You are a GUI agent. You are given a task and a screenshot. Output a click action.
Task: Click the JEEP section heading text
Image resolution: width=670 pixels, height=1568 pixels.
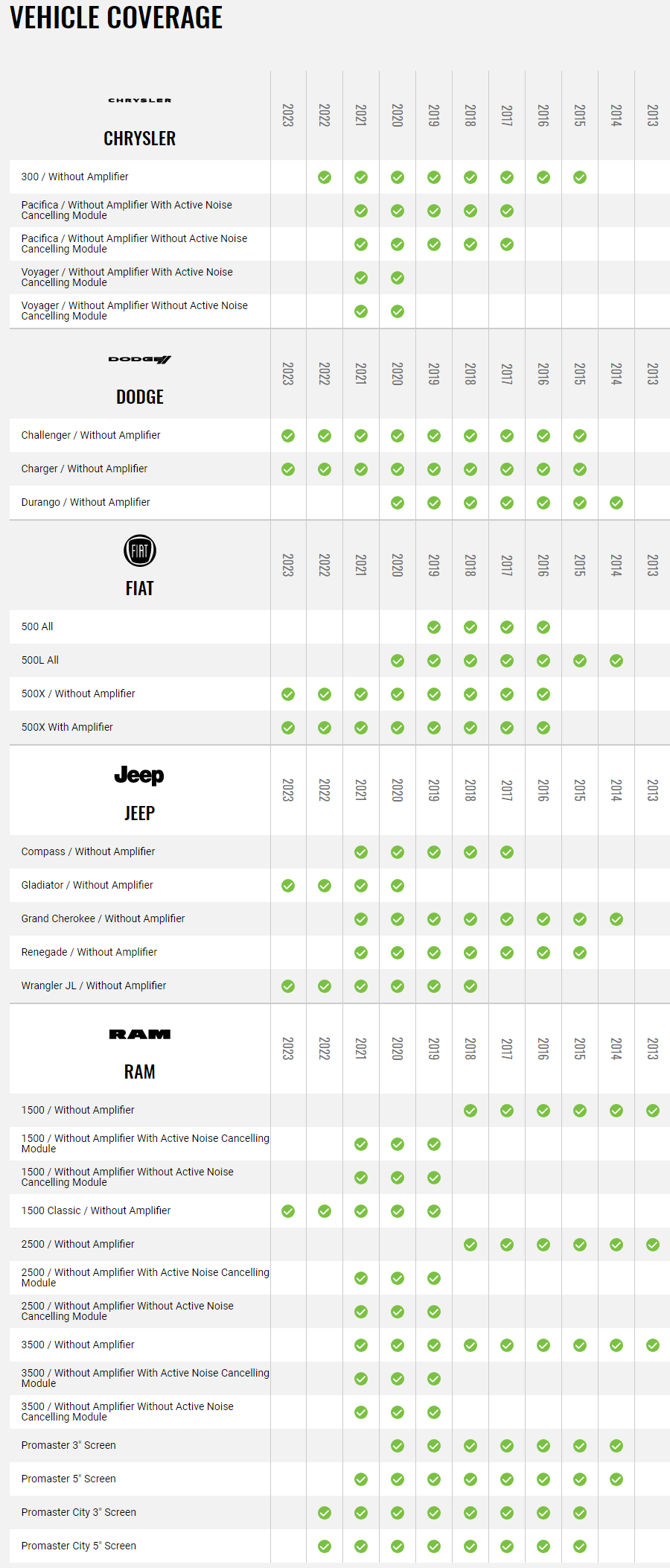coord(140,813)
